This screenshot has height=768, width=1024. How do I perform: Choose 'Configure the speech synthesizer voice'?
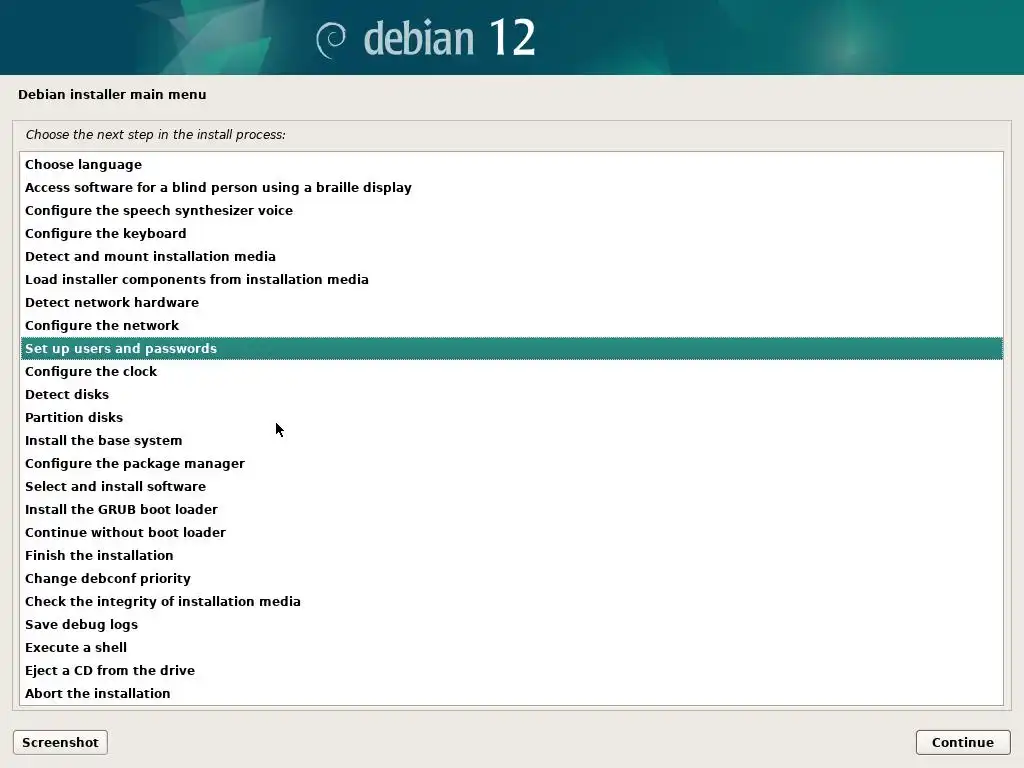click(511, 210)
